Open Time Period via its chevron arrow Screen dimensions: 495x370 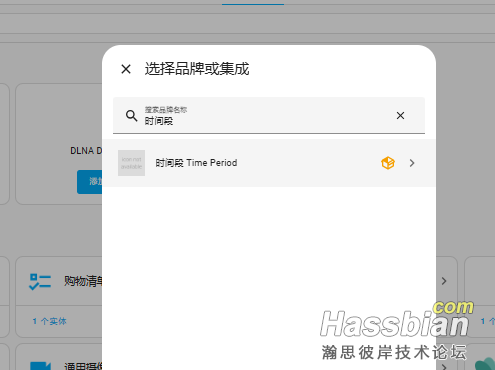click(412, 163)
